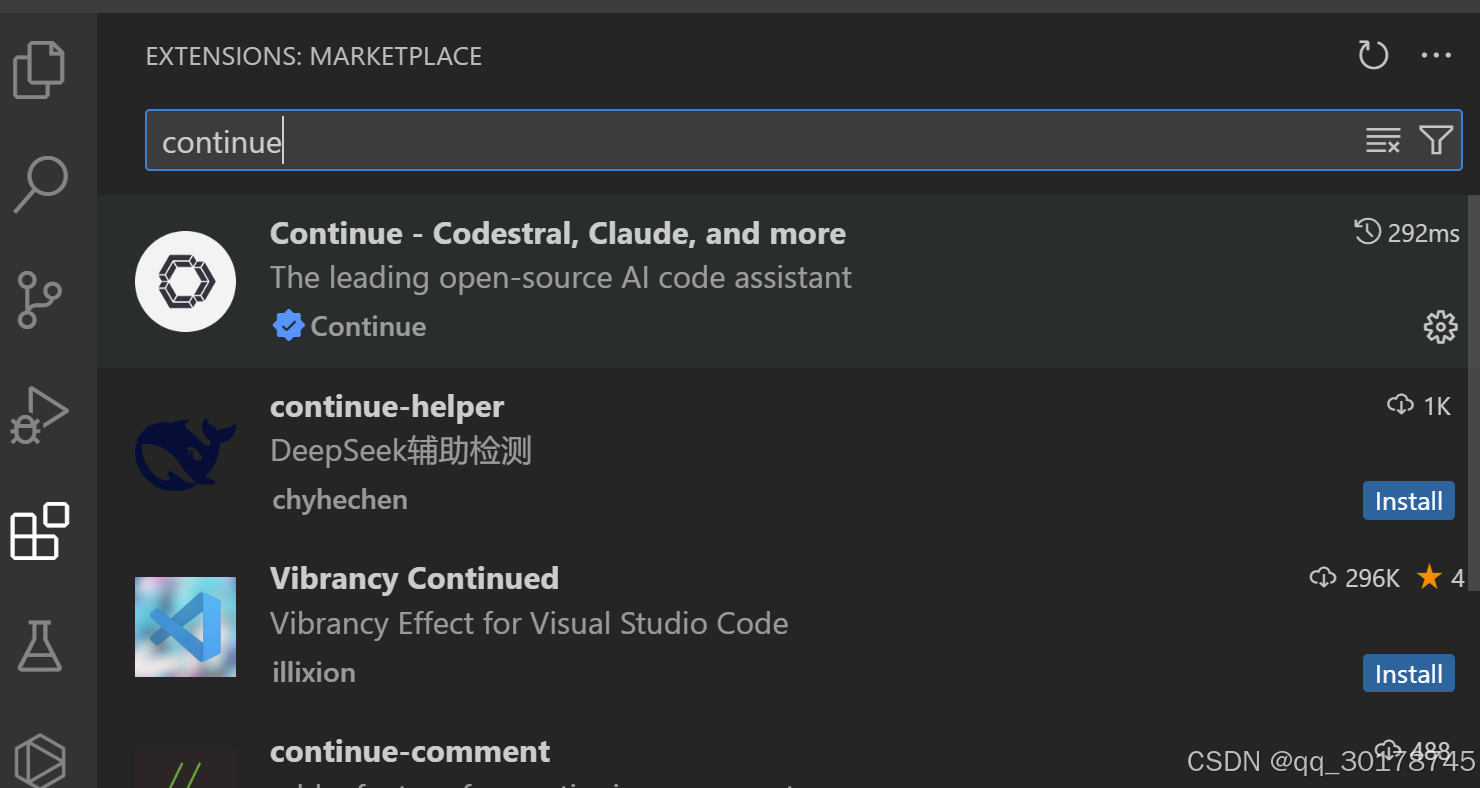The width and height of the screenshot is (1480, 788).
Task: Install the Vibrancy Continued extension
Action: click(1408, 674)
